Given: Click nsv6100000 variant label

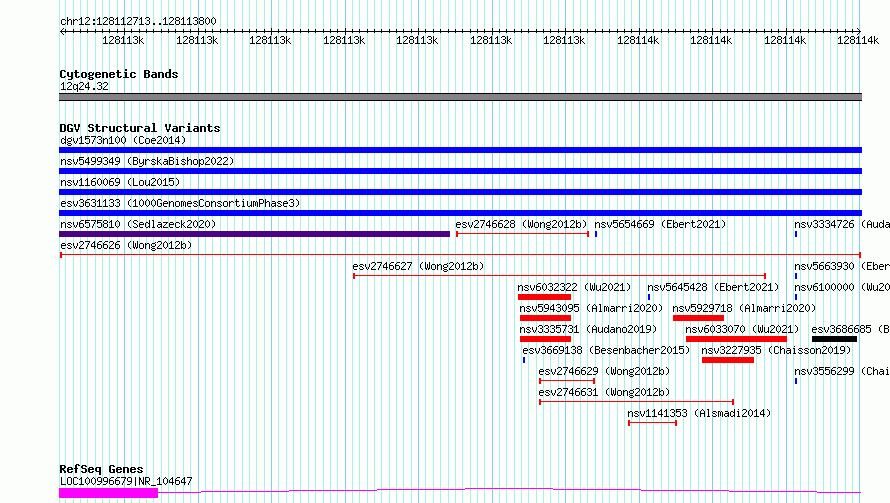Looking at the screenshot, I should (x=842, y=287).
